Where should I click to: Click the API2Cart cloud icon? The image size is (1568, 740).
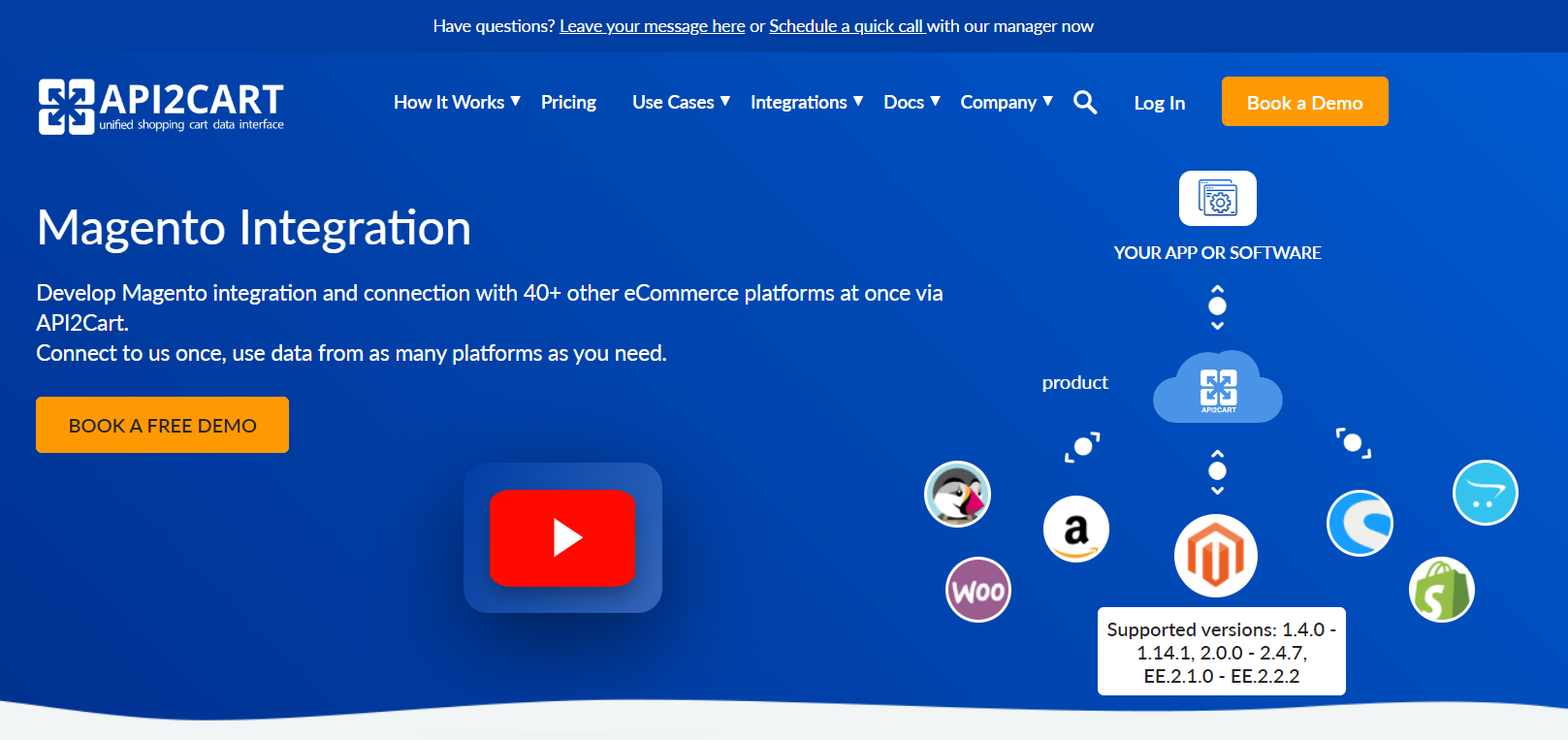click(1218, 387)
